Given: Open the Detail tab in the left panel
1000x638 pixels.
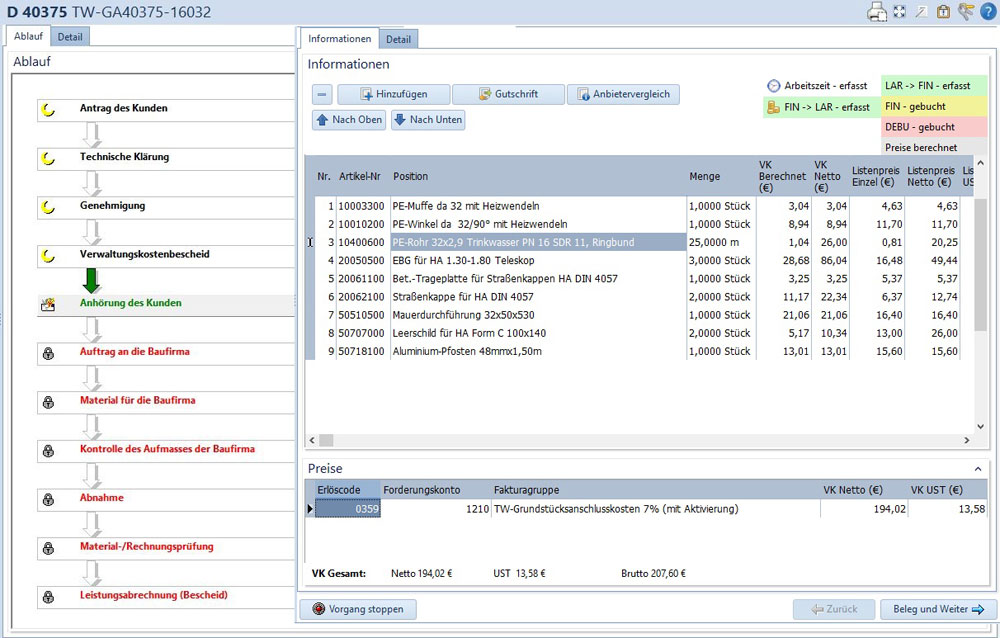Looking at the screenshot, I should (70, 37).
